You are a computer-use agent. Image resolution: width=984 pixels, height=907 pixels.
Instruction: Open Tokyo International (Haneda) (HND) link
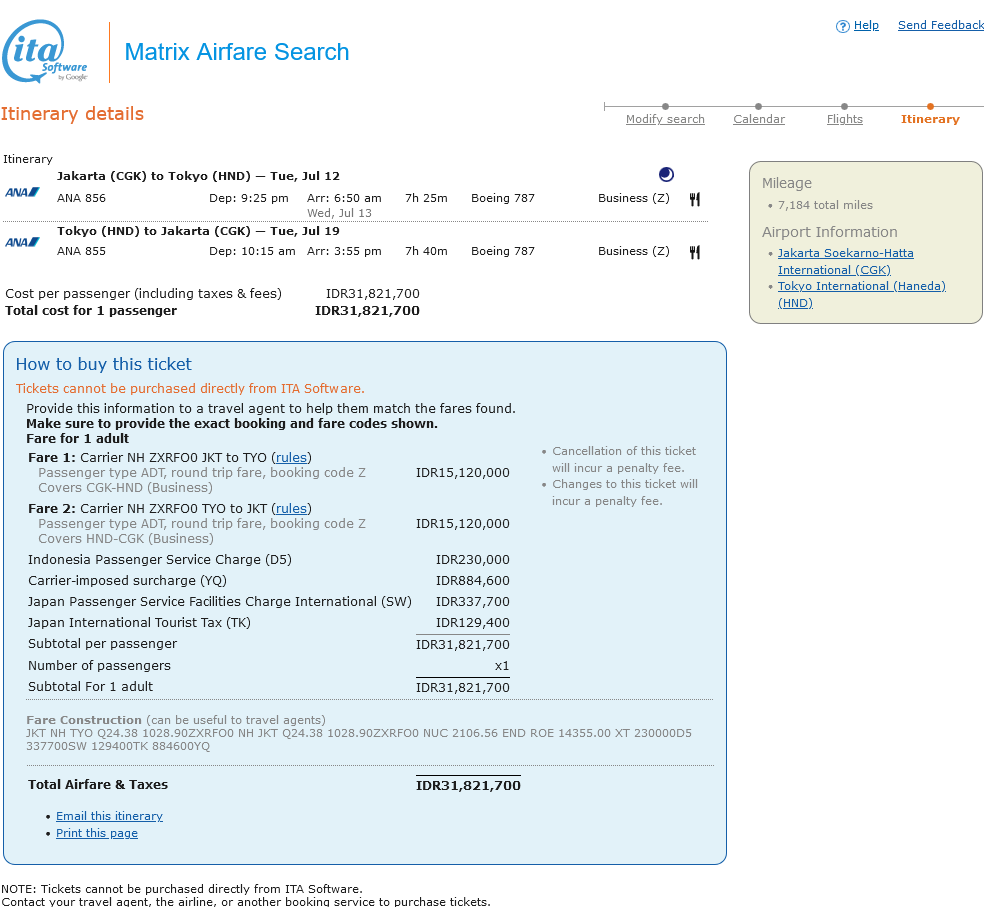point(862,294)
